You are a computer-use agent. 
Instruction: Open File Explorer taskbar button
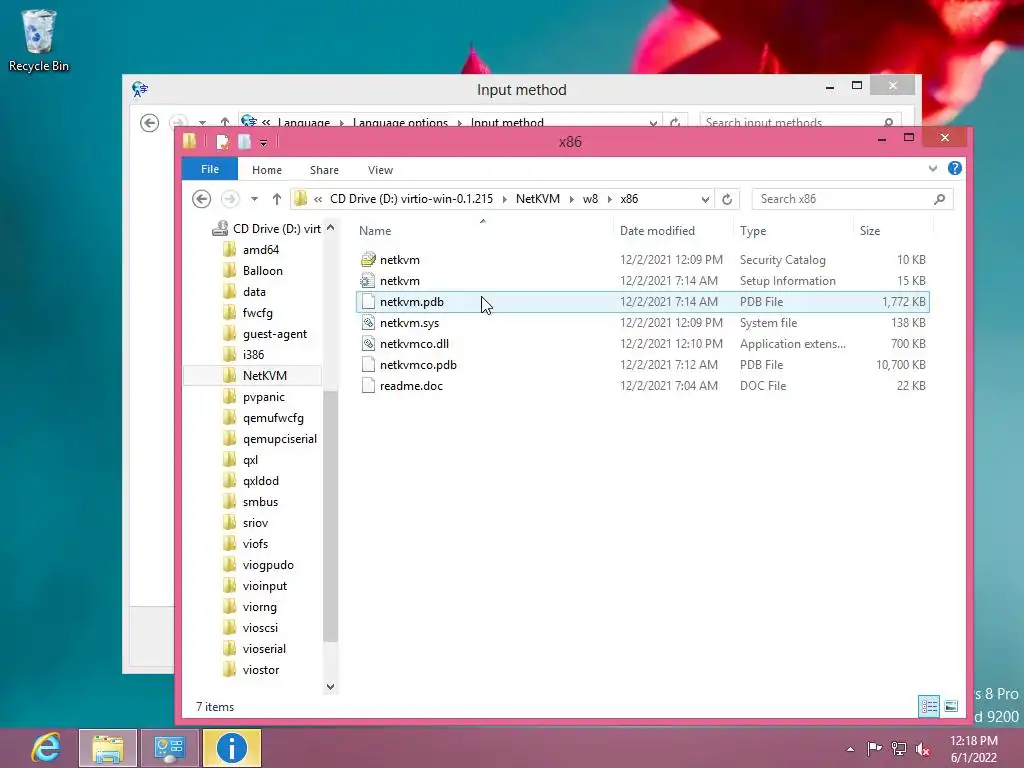(108, 748)
